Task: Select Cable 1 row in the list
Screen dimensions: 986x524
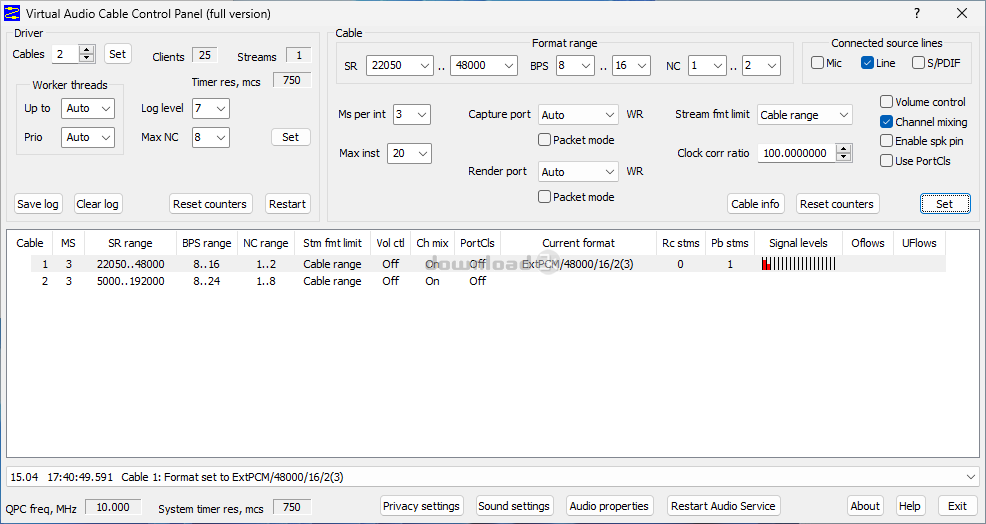Action: point(489,264)
